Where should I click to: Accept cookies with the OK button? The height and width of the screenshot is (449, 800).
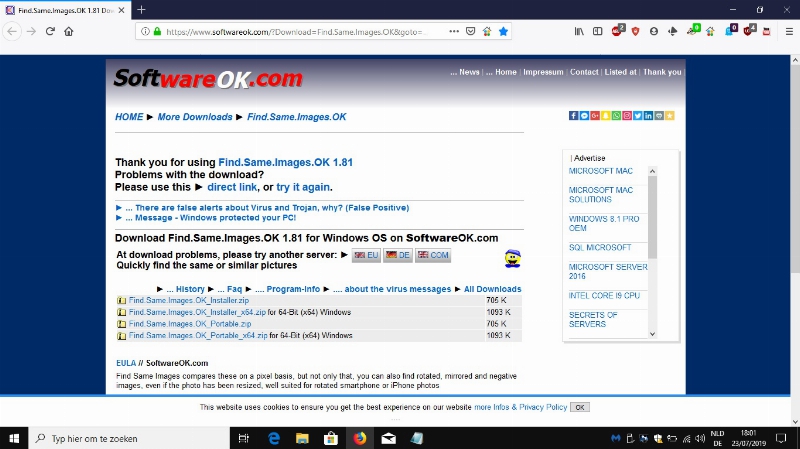(x=580, y=407)
